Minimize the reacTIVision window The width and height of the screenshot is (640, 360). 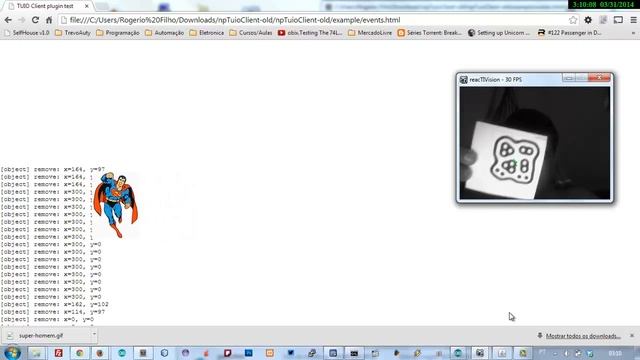click(569, 78)
